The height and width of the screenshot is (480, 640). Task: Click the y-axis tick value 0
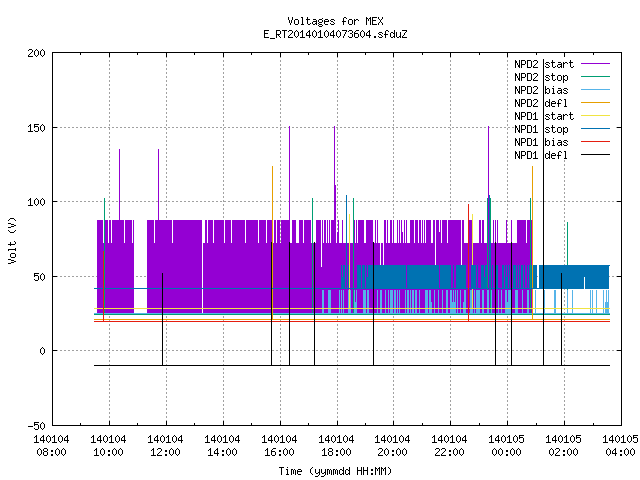(x=42, y=351)
